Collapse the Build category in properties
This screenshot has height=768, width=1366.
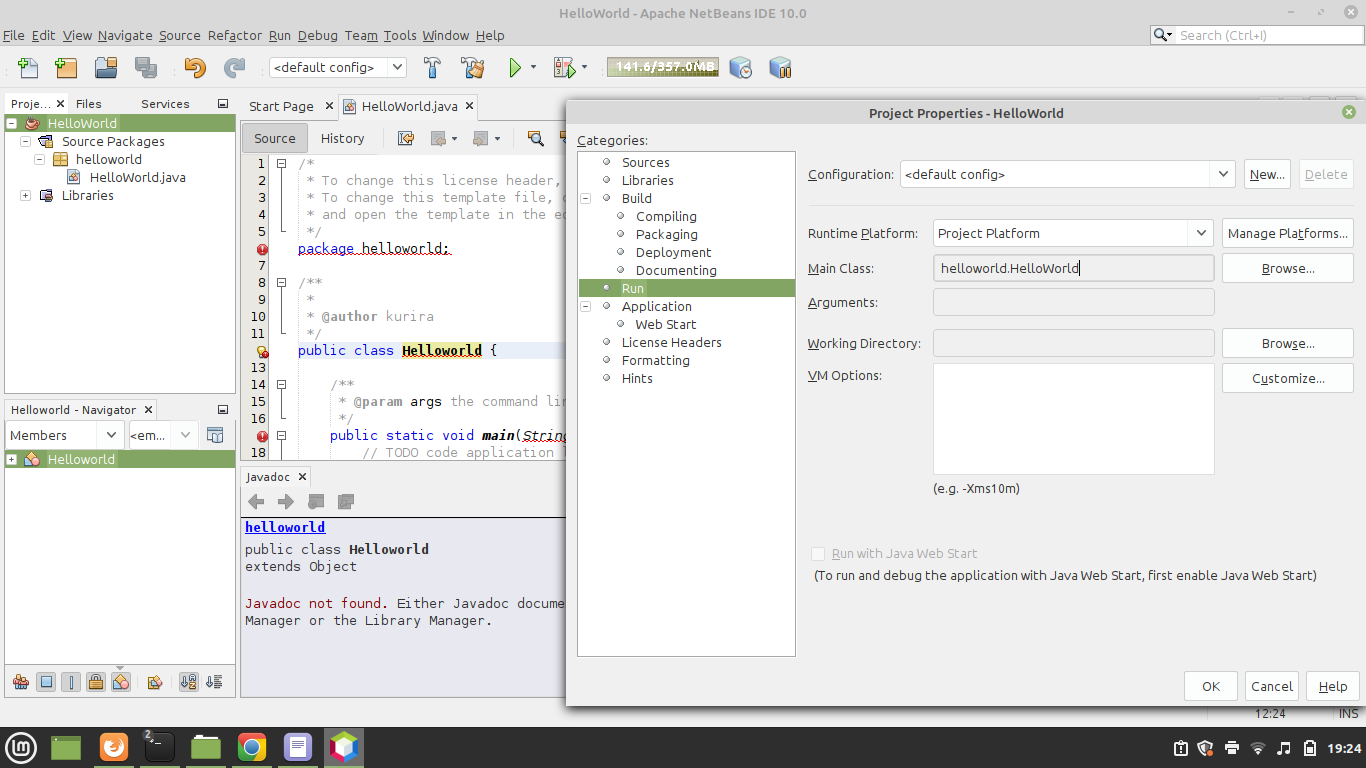586,198
